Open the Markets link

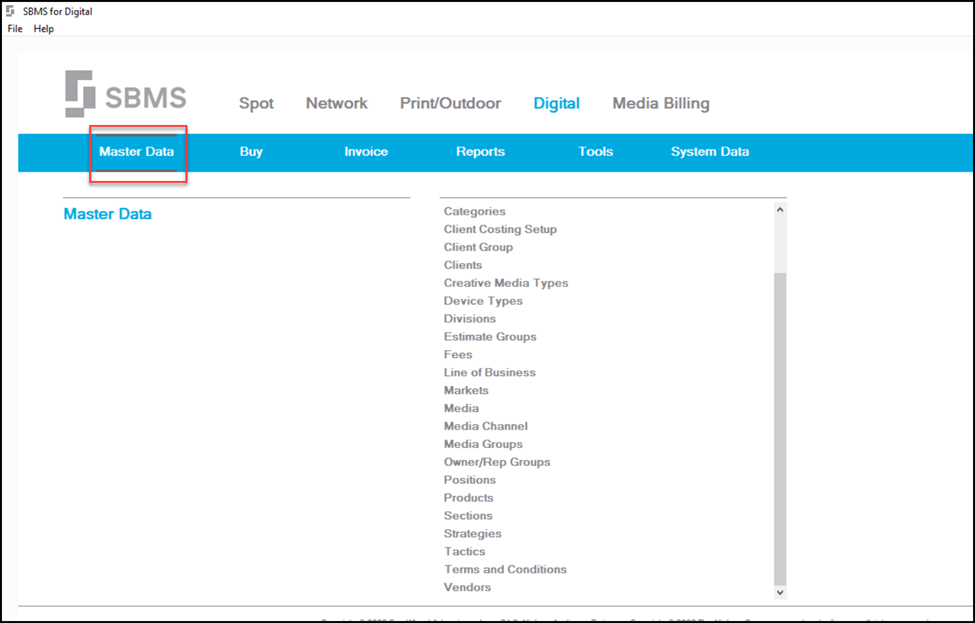coord(466,390)
